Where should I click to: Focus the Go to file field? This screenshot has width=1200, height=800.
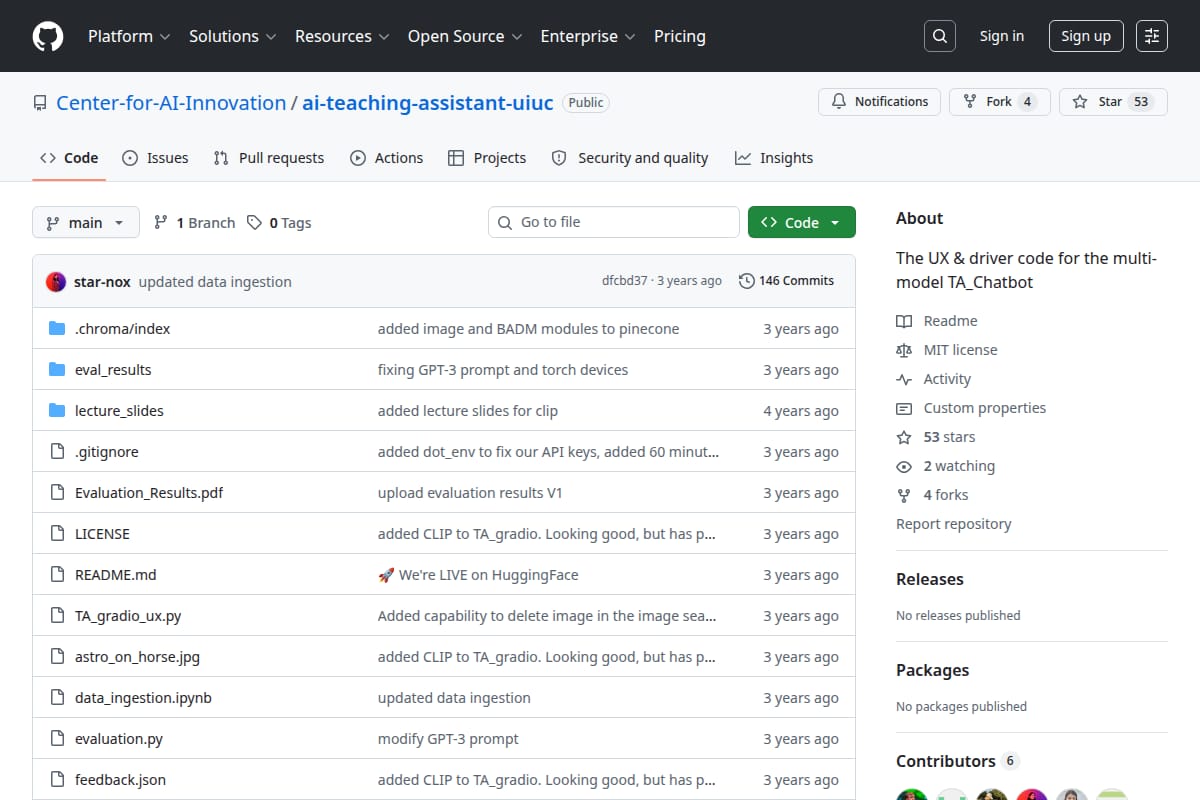(614, 222)
